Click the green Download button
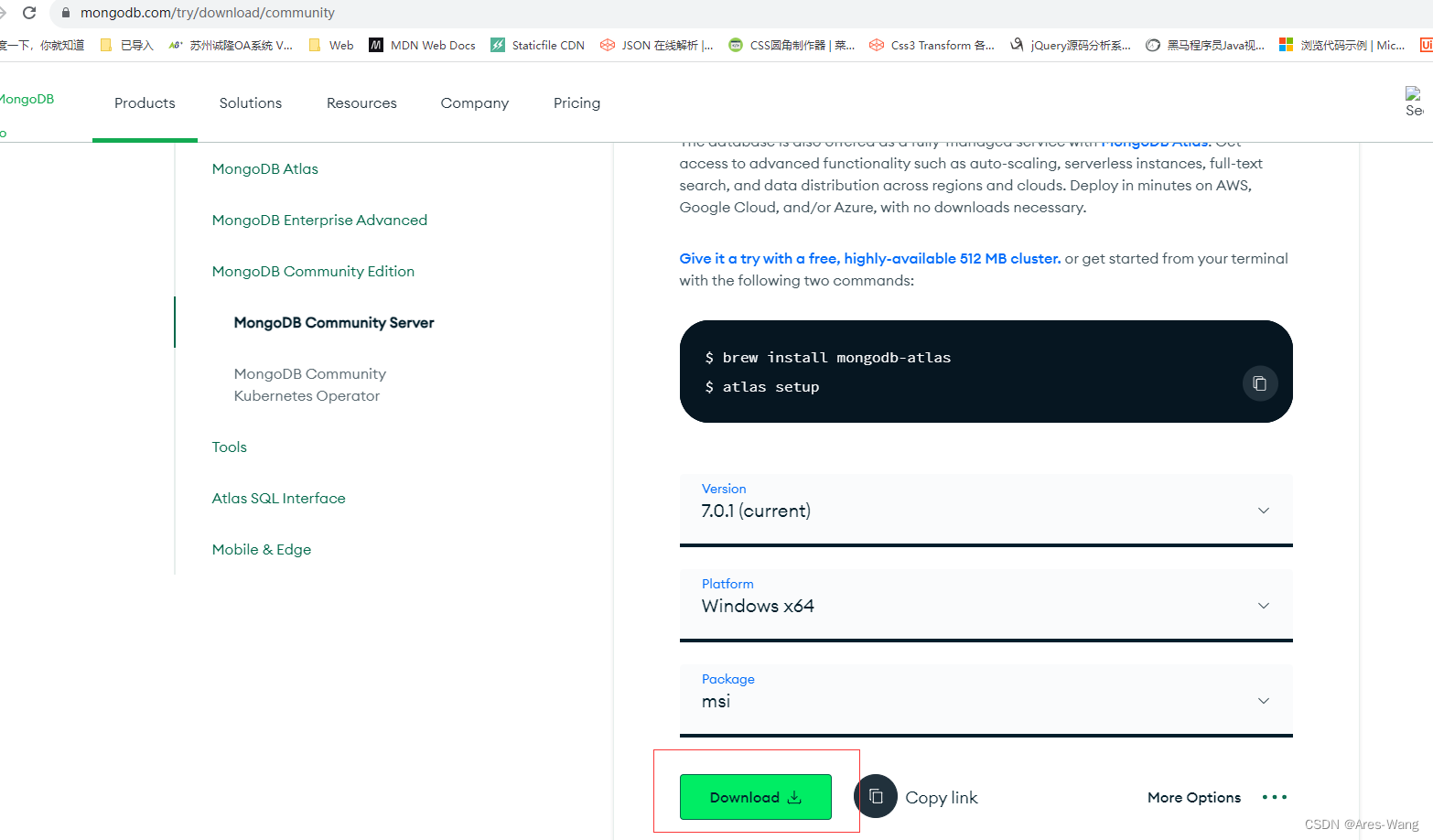Screen dimensions: 1433x840 coord(755,797)
